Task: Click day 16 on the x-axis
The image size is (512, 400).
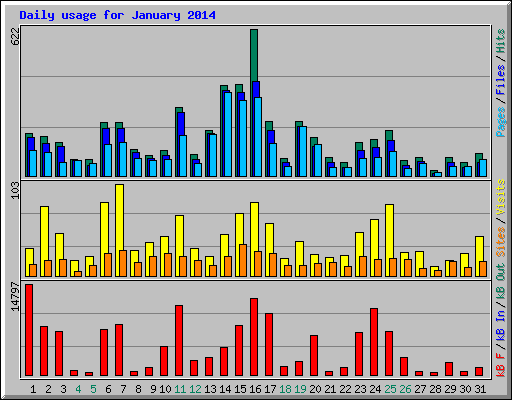Action: (255, 389)
